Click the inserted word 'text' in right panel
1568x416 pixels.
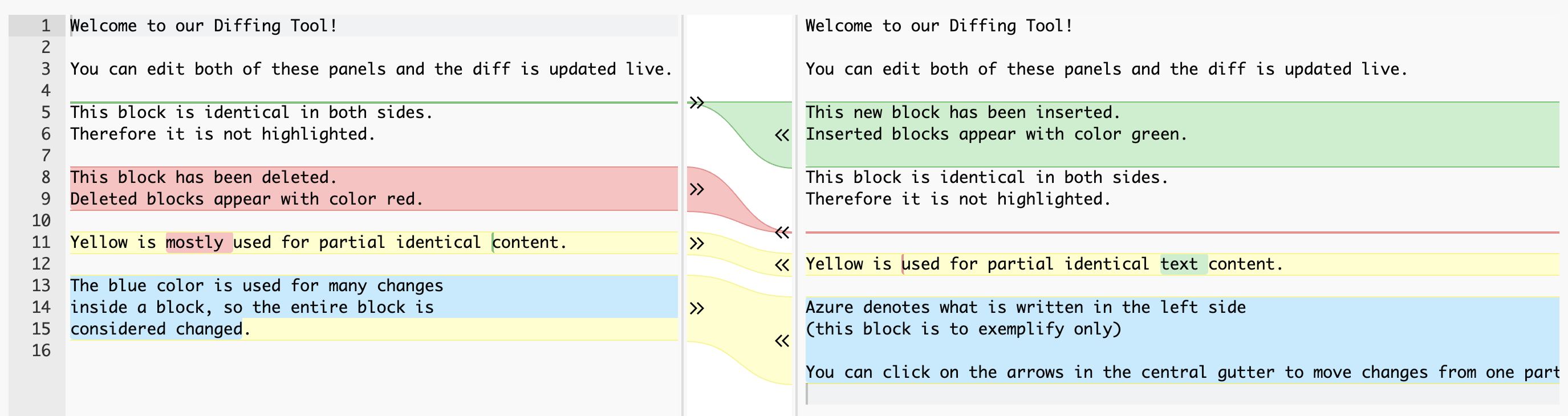pyautogui.click(x=1179, y=264)
